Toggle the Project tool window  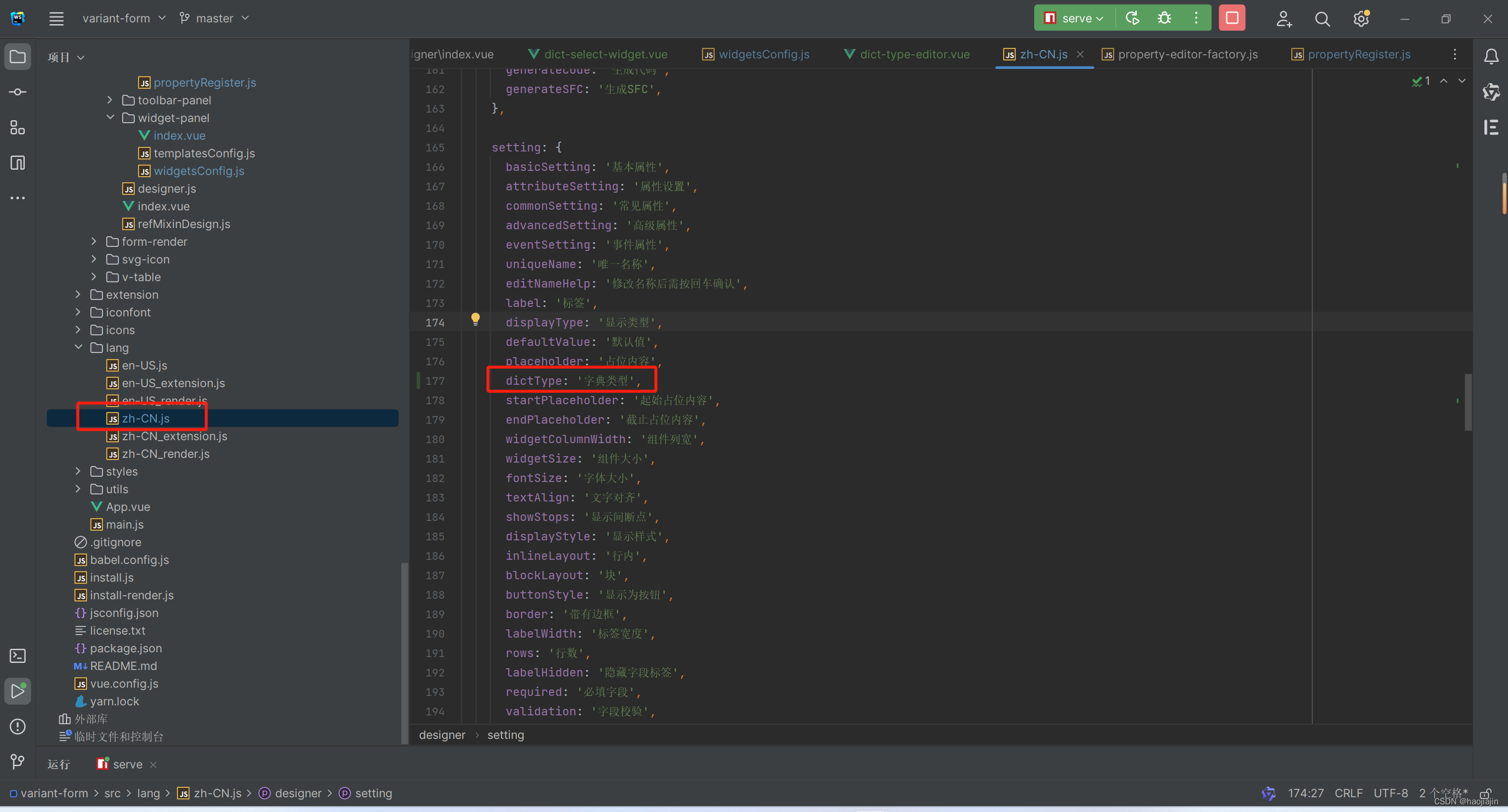coord(18,57)
